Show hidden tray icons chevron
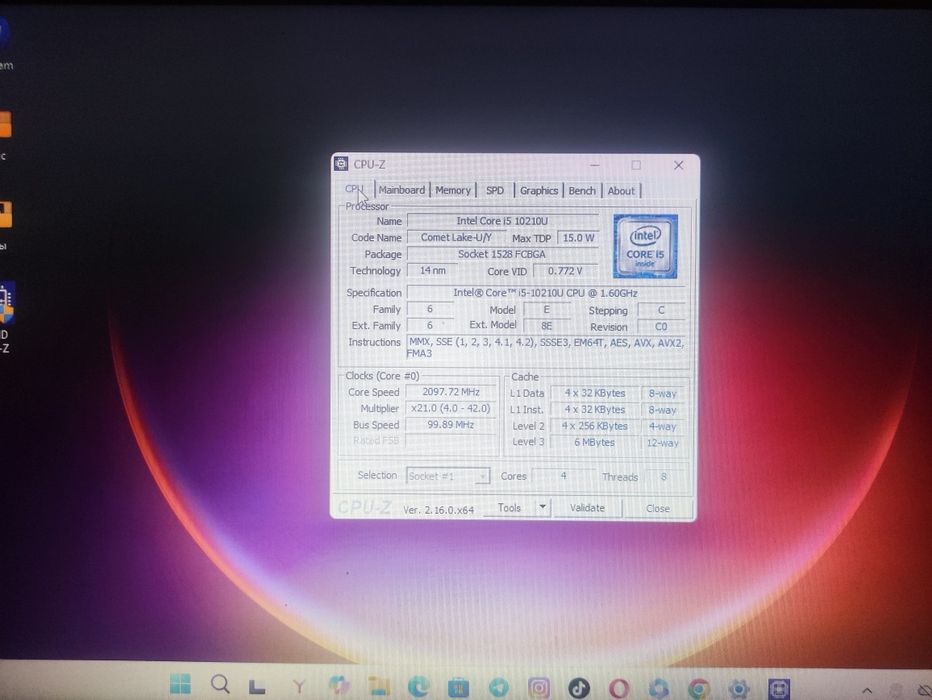 click(x=867, y=690)
